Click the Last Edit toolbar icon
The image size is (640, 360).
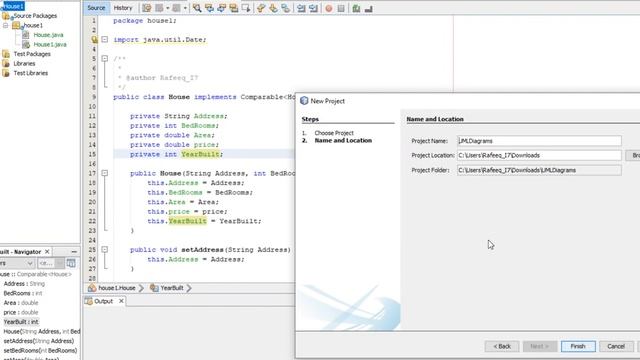pyautogui.click(x=147, y=8)
